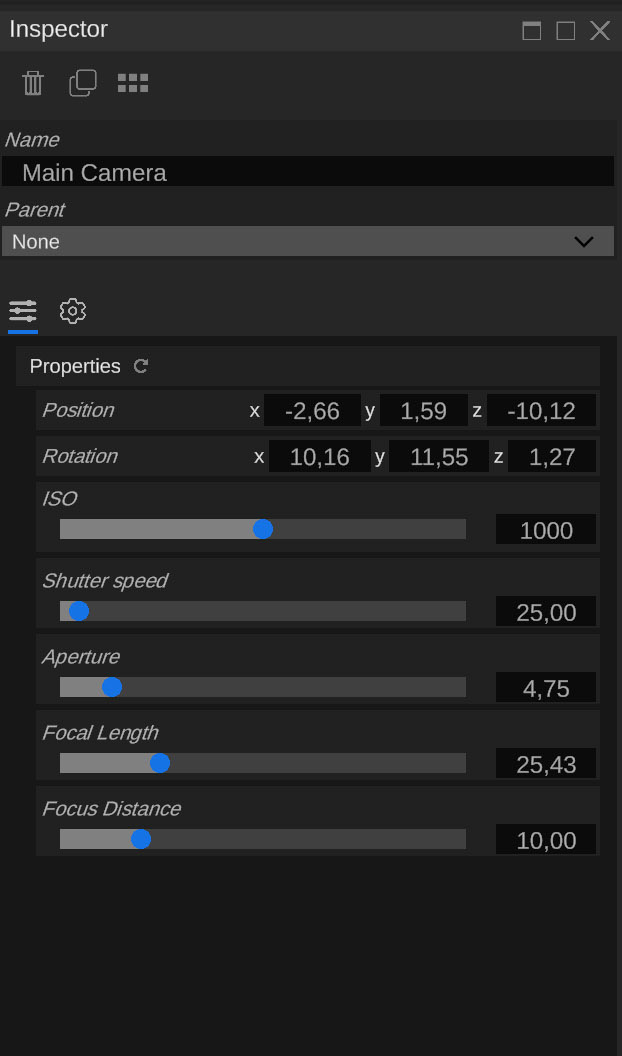The image size is (622, 1056).
Task: Click the ISO slider handle
Action: pos(262,529)
